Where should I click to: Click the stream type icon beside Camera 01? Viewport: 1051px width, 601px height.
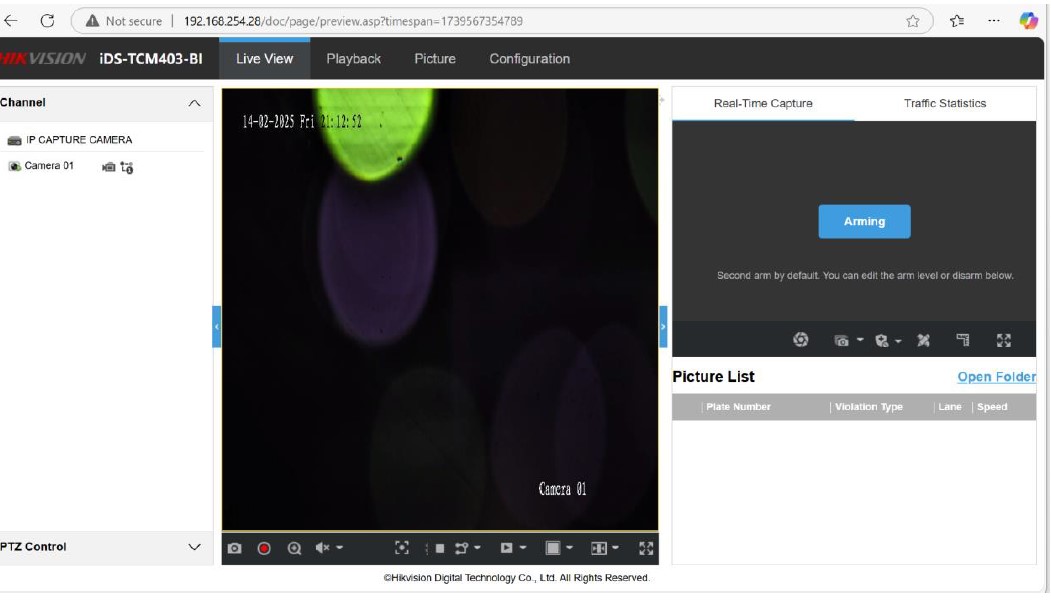click(x=127, y=167)
